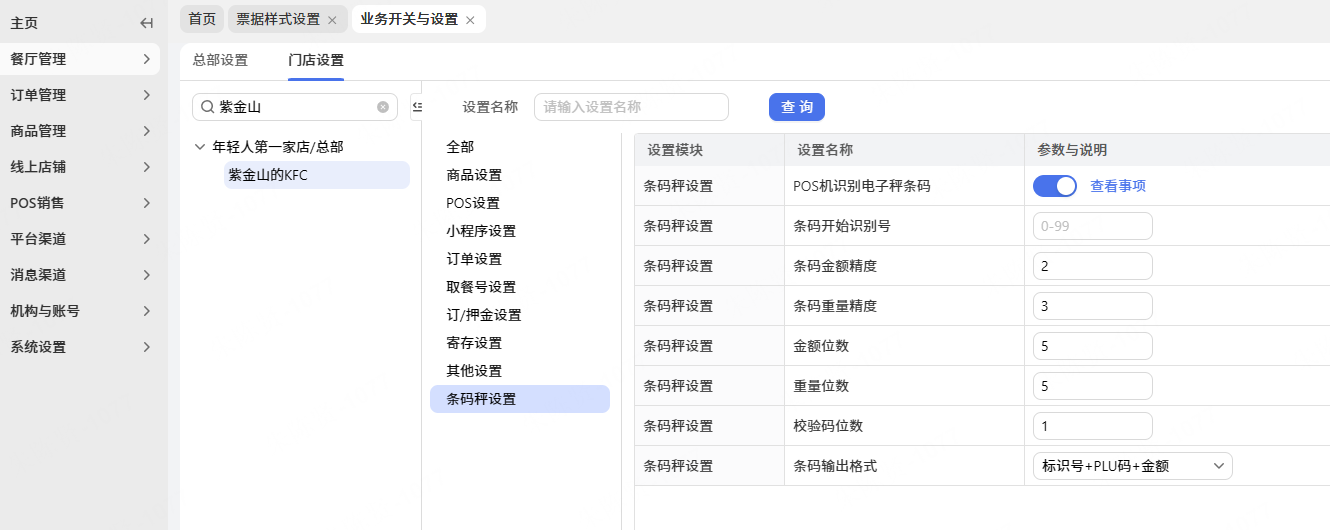Click the 查询 button
This screenshot has height=530, width=1330.
(796, 107)
